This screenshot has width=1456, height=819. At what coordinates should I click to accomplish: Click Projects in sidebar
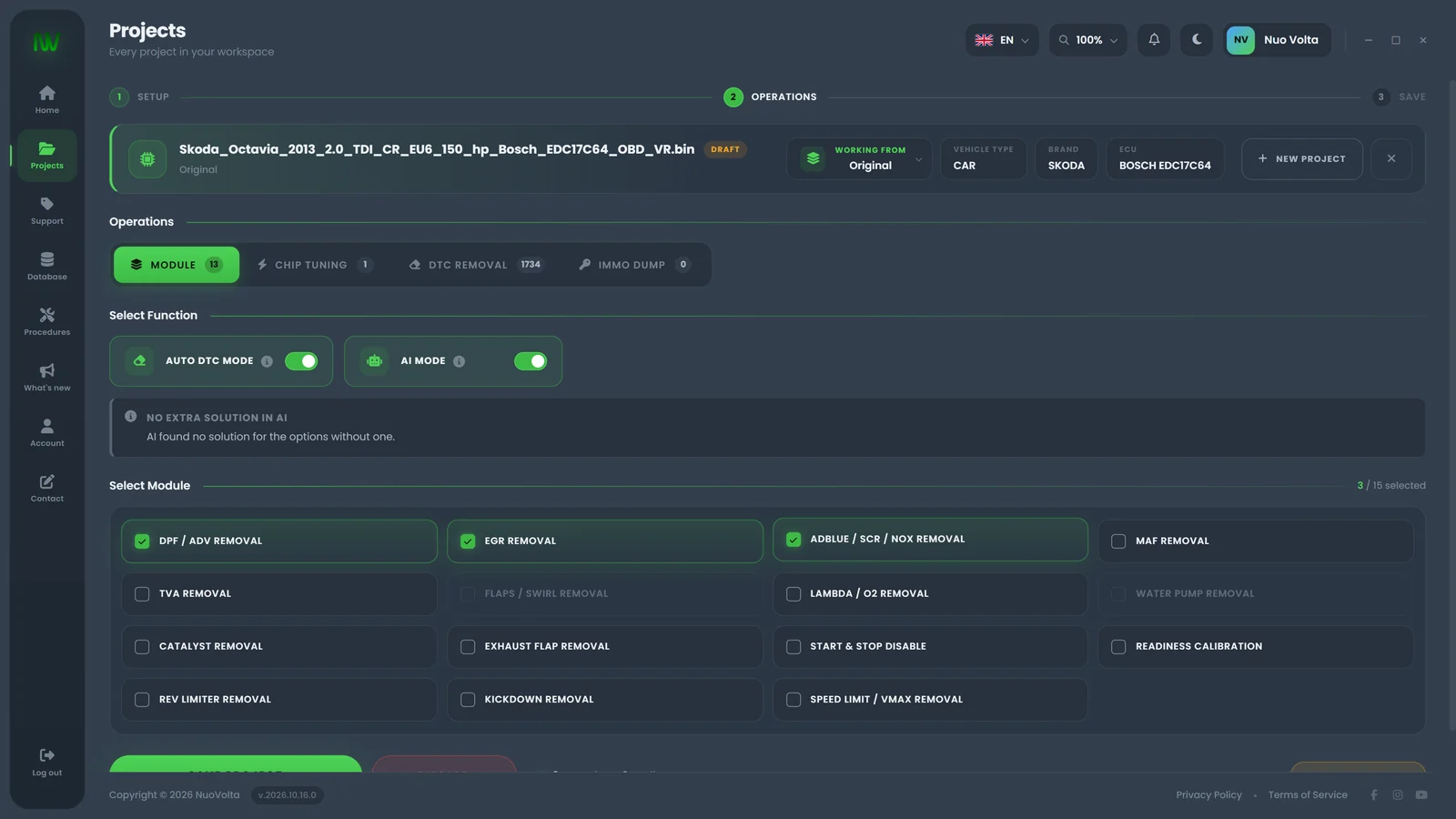click(x=47, y=155)
